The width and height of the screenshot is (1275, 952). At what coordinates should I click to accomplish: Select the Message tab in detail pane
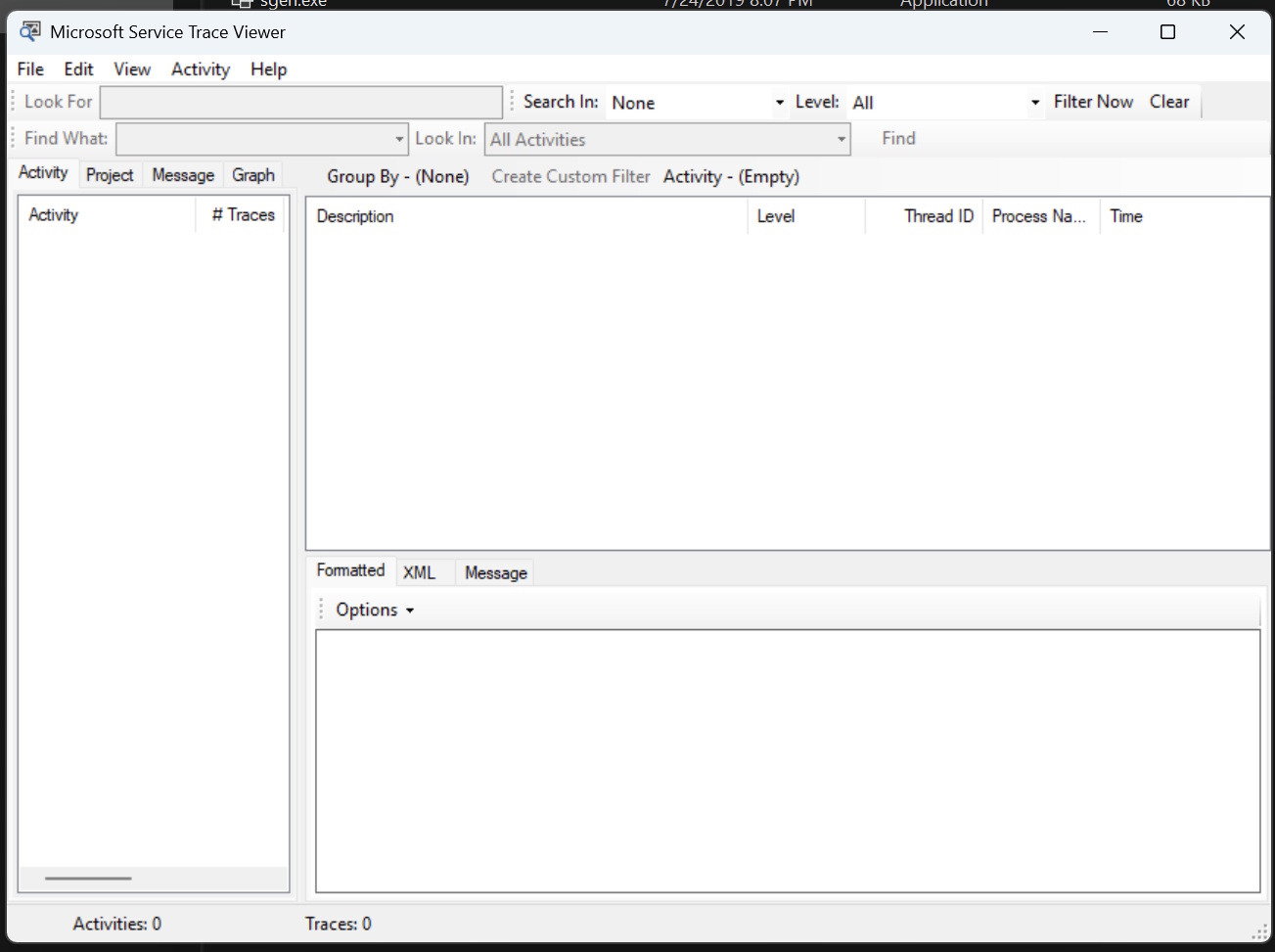tap(496, 573)
